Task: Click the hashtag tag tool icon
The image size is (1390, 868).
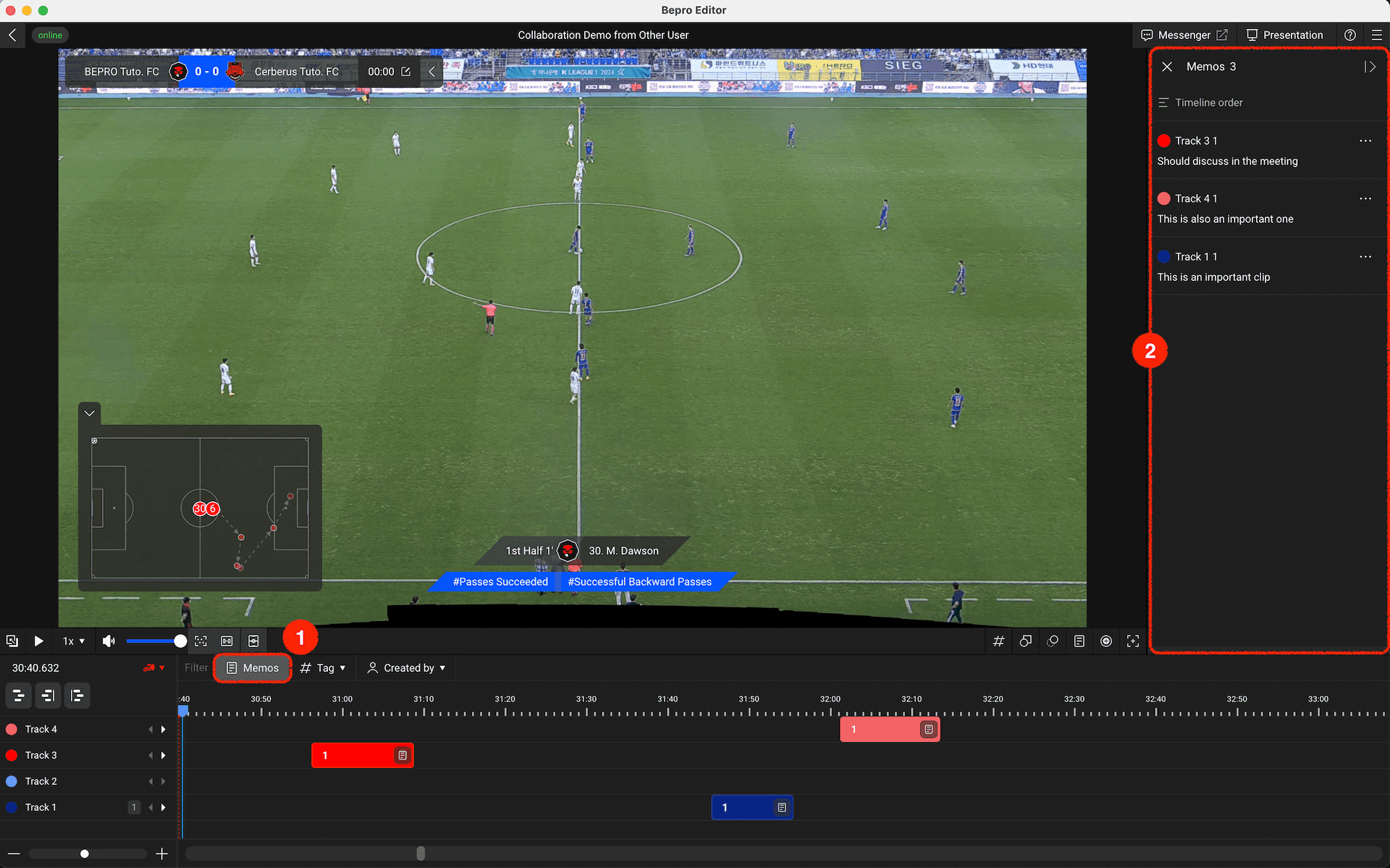Action: click(998, 641)
